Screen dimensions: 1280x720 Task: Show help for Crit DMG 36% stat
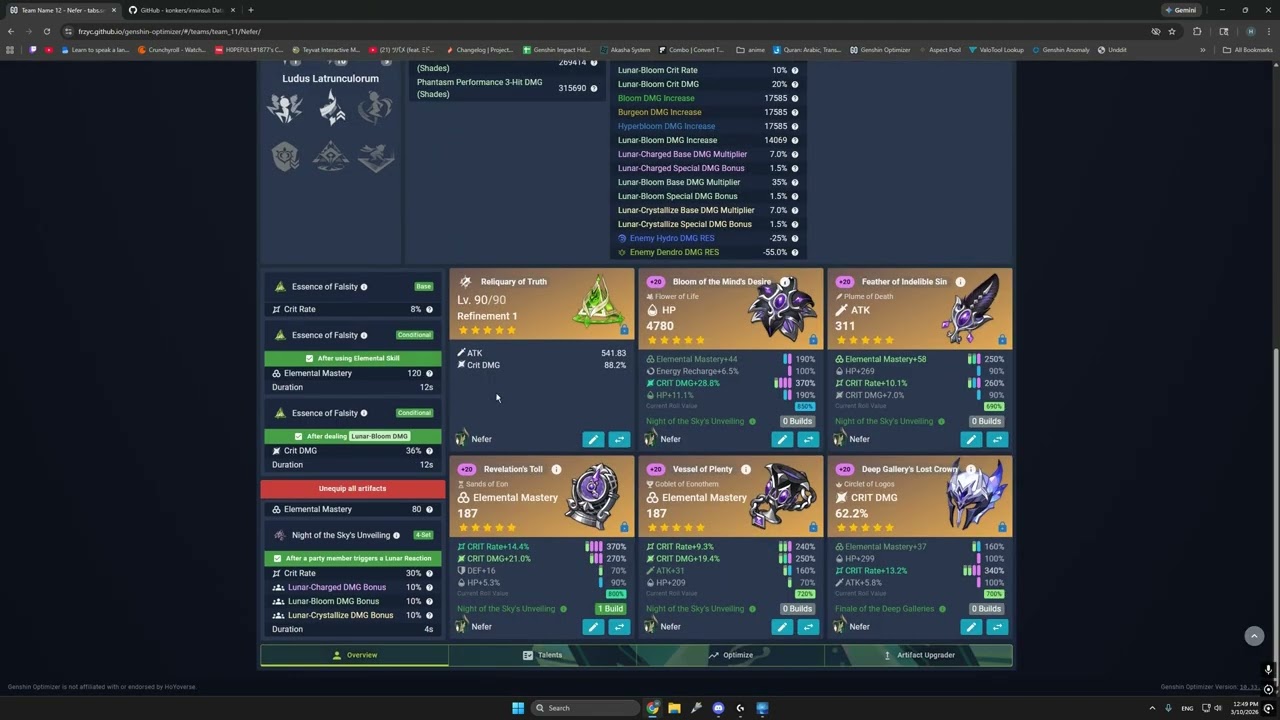point(429,451)
